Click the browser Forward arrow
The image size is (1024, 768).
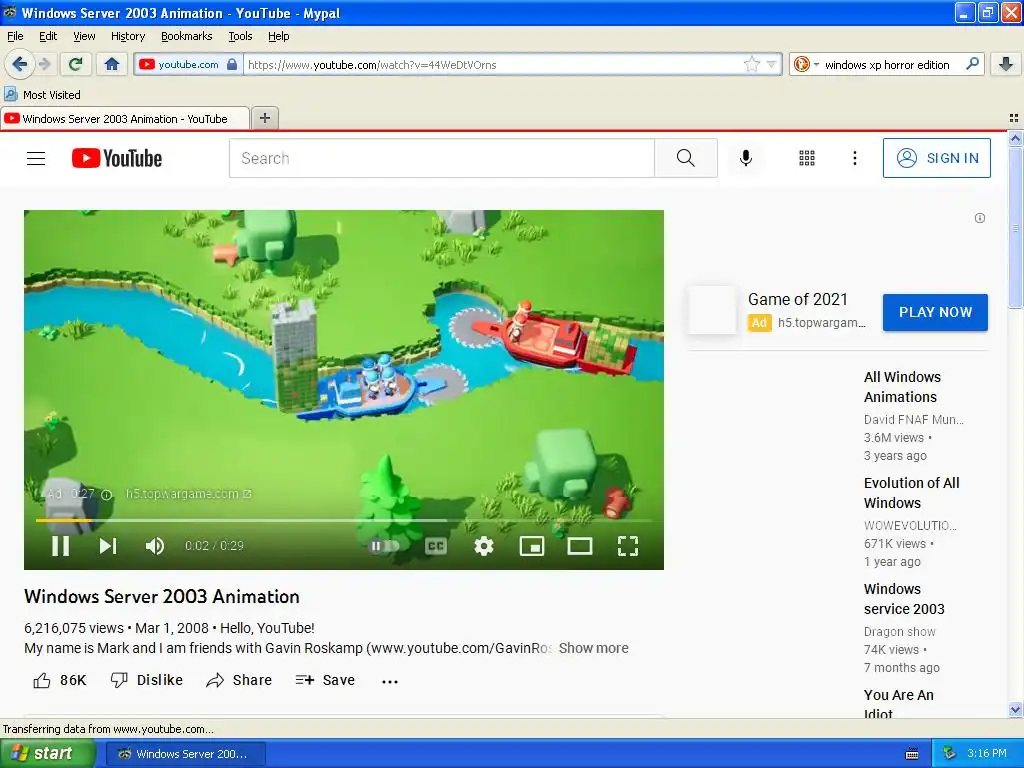(44, 64)
